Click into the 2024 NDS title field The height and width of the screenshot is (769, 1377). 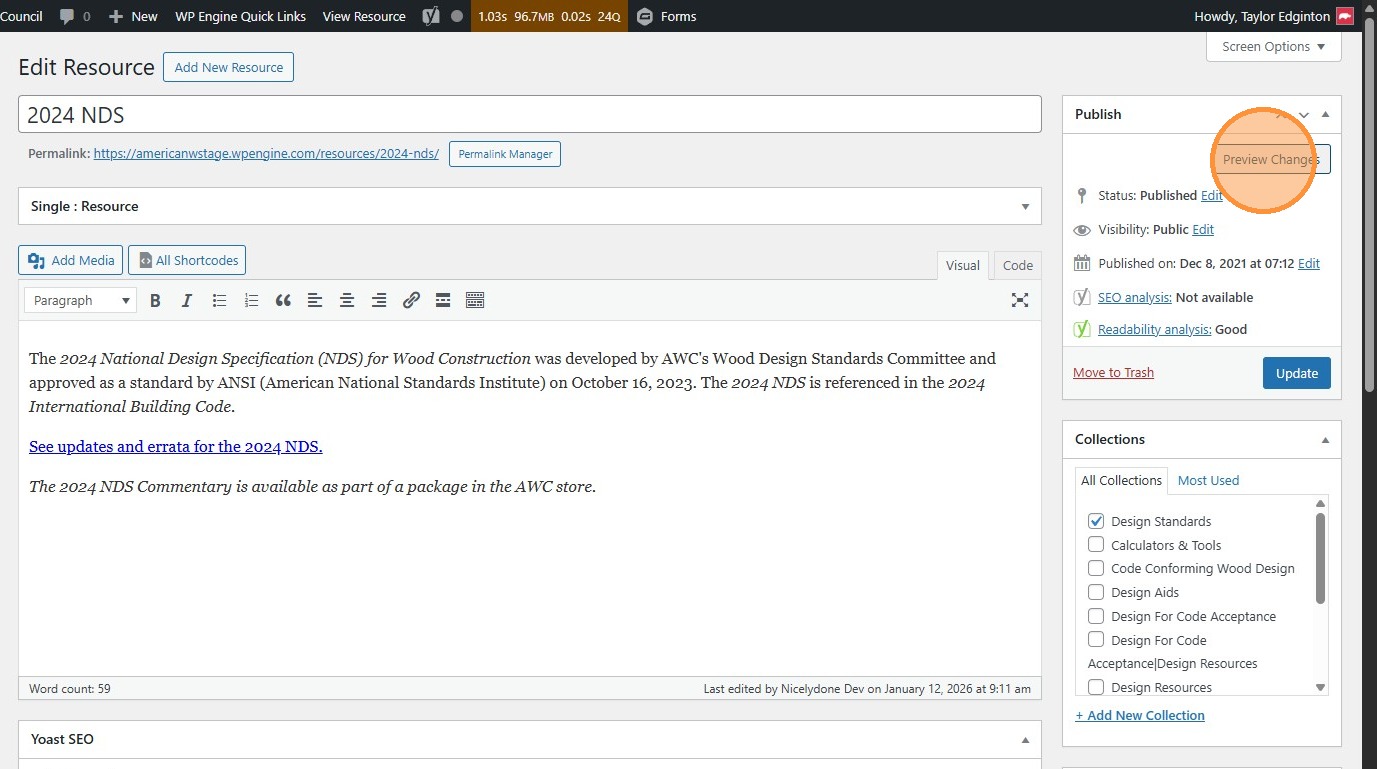tap(530, 115)
